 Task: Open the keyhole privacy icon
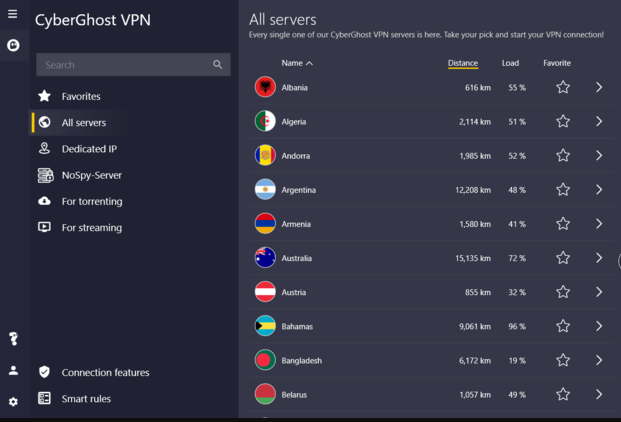(13, 338)
